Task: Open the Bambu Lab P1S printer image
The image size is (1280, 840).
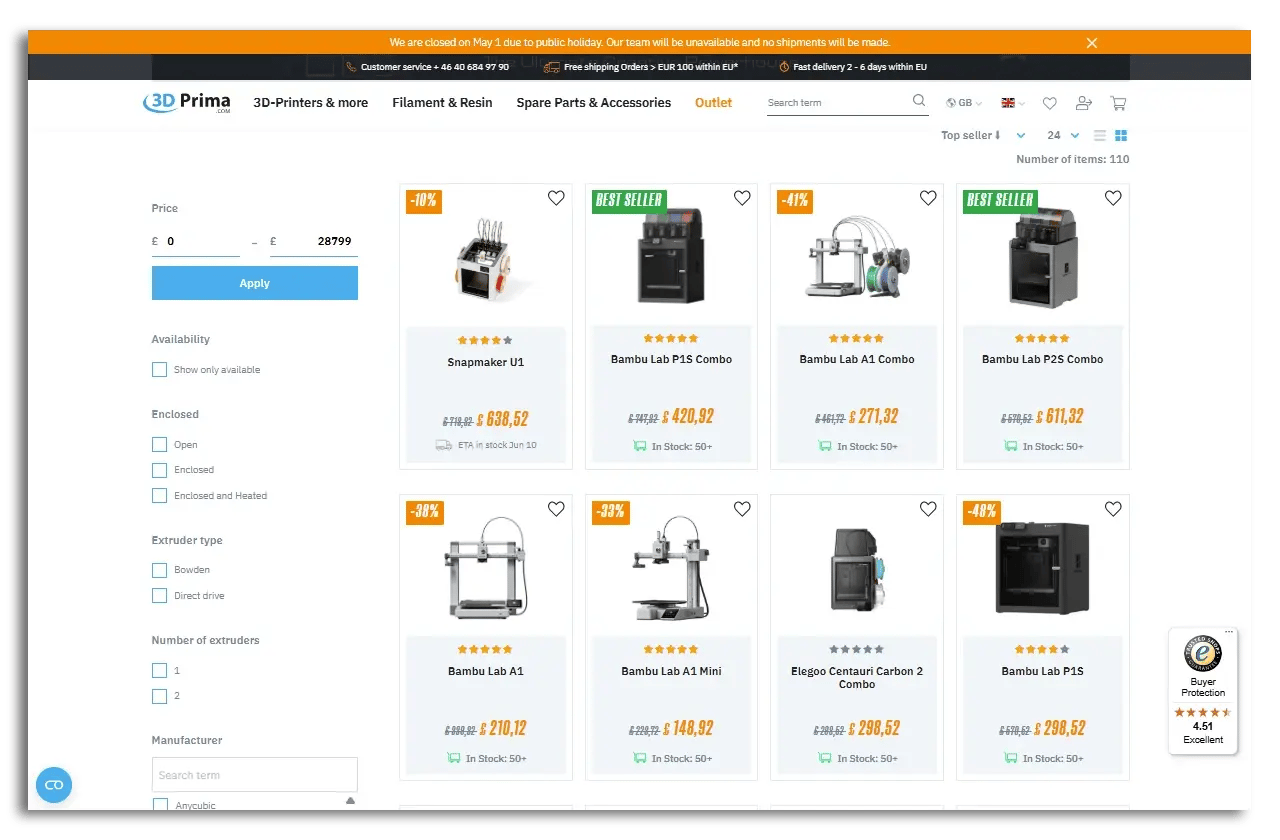Action: 1042,568
